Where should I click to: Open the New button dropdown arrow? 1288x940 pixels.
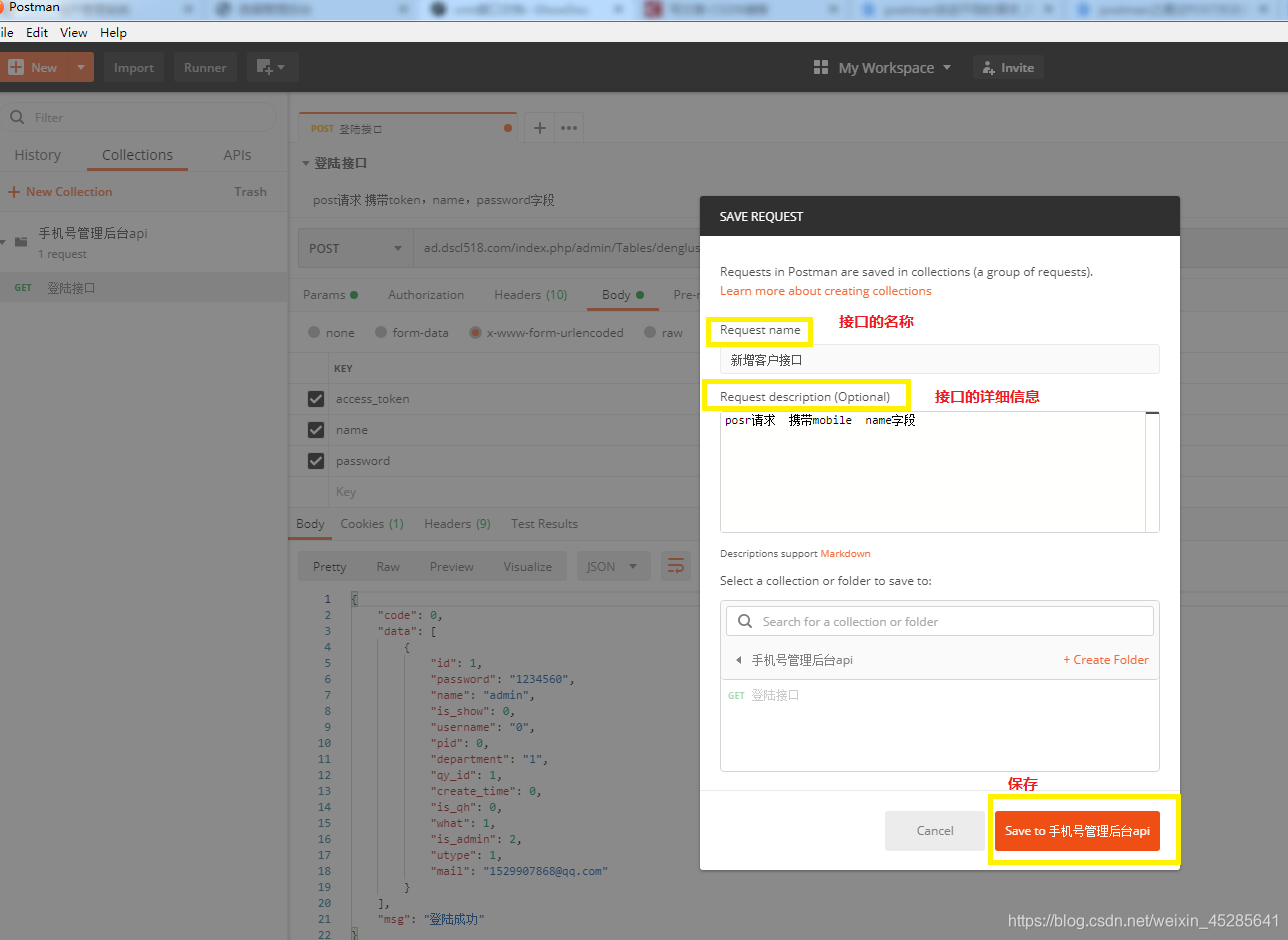click(82, 68)
